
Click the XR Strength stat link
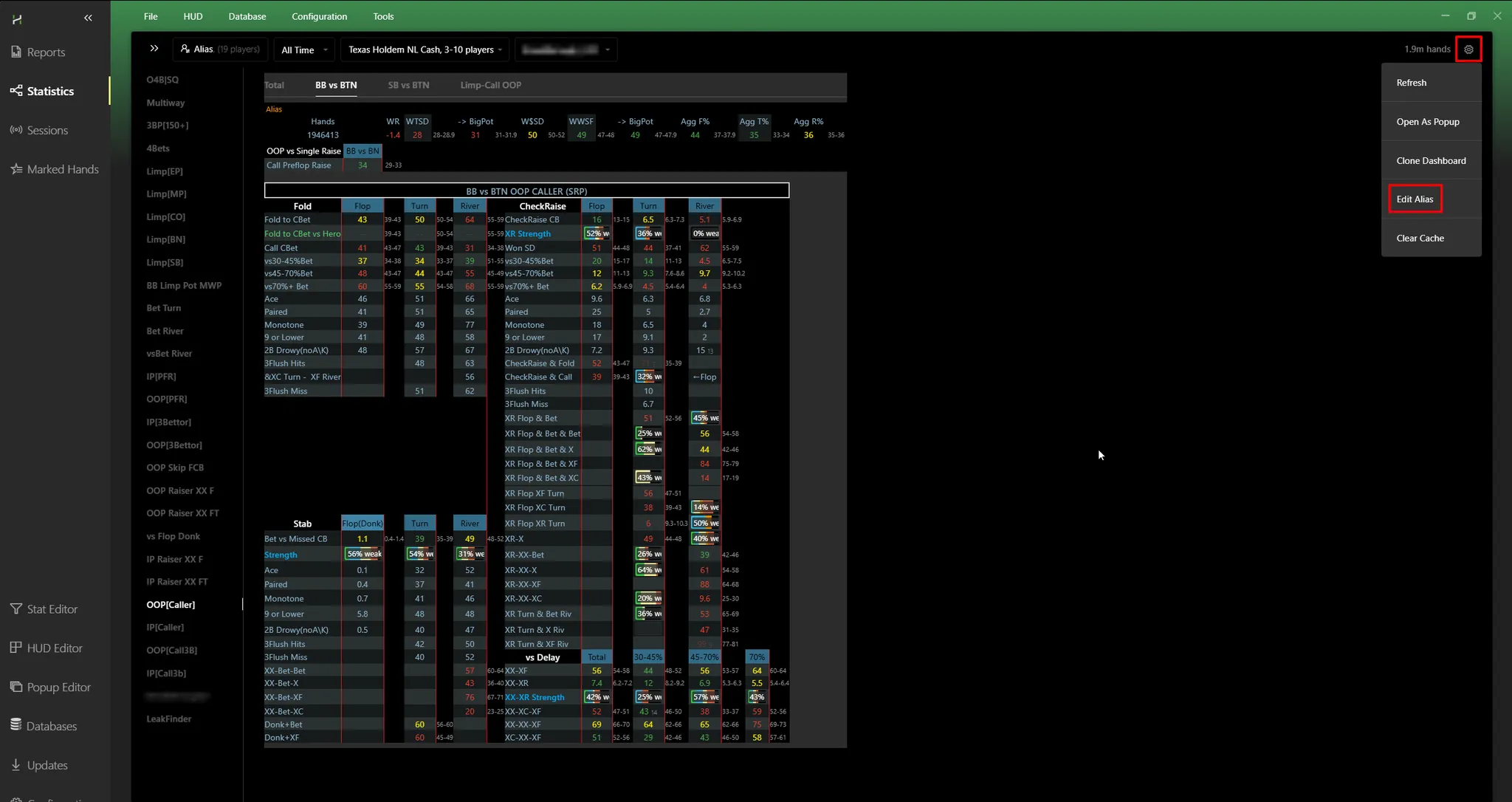[528, 233]
